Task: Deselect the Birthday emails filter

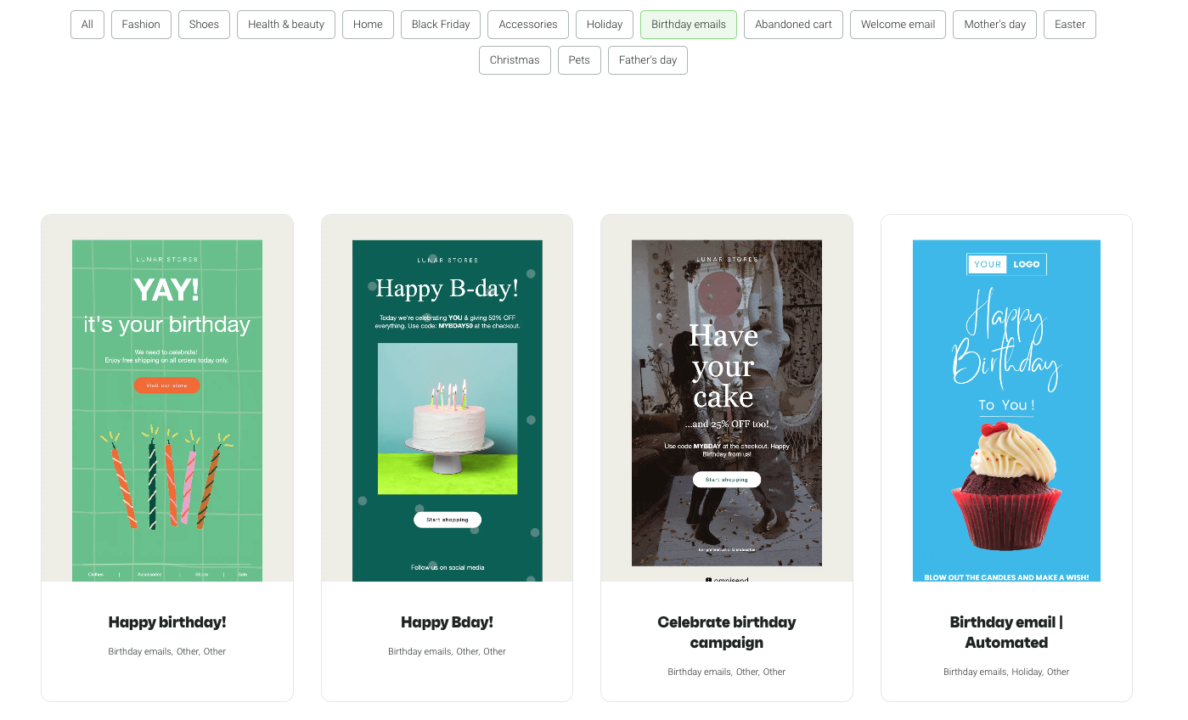Action: point(688,24)
